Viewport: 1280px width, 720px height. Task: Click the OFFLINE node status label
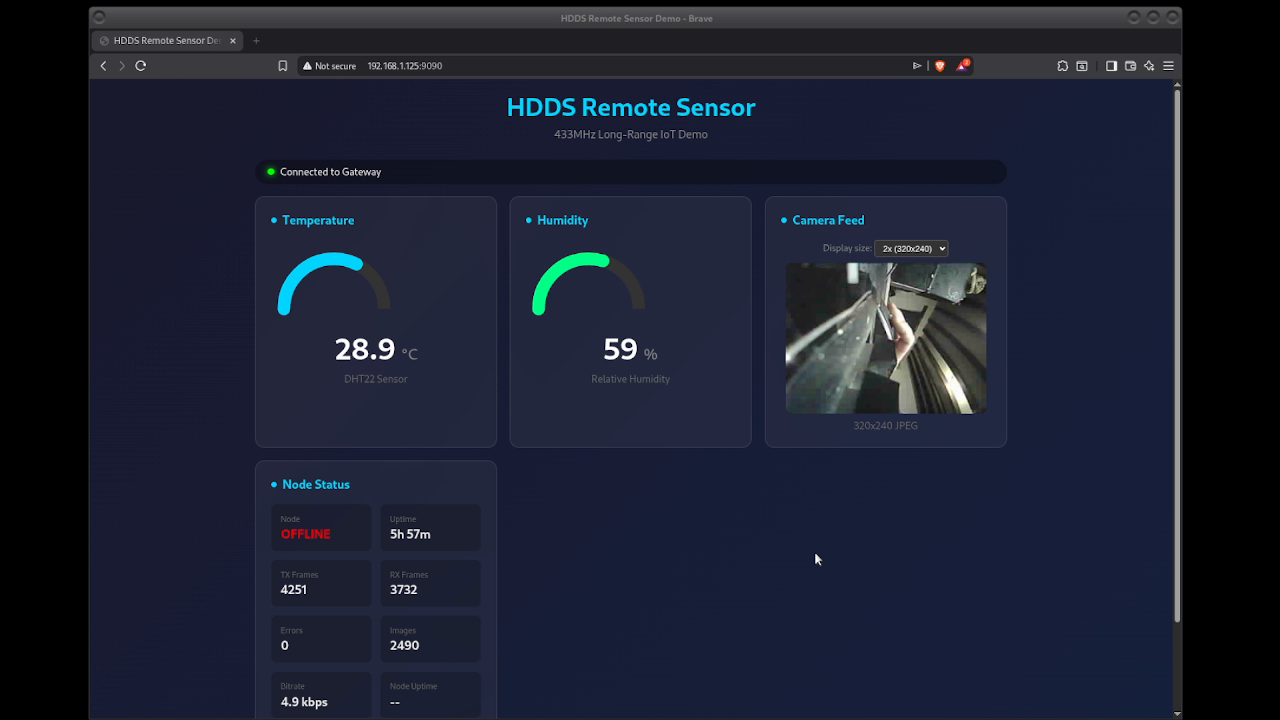click(305, 534)
